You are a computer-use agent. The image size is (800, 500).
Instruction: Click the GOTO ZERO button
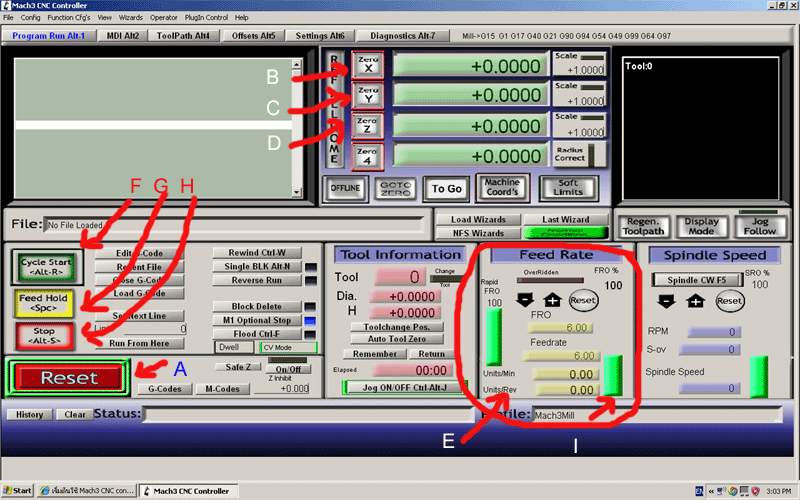[x=395, y=189]
